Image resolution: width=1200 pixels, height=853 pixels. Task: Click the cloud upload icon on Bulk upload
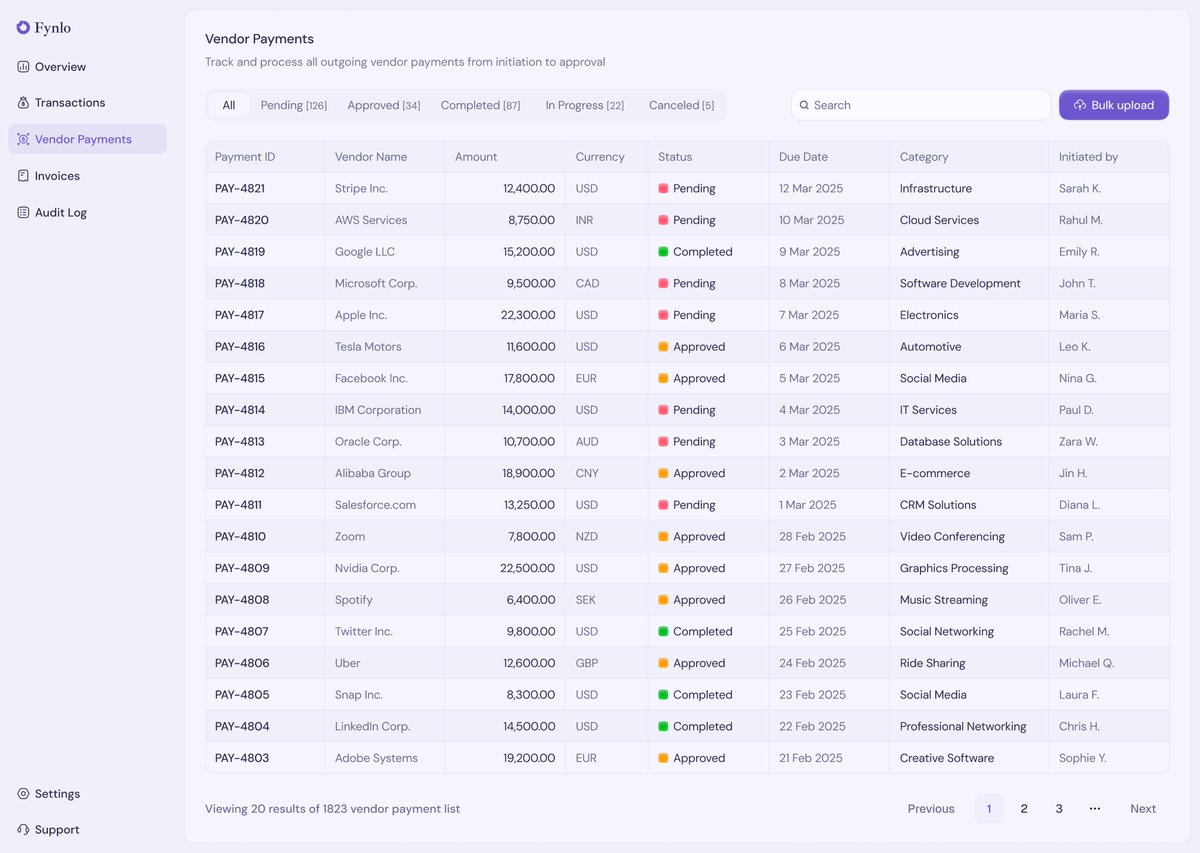pos(1080,105)
